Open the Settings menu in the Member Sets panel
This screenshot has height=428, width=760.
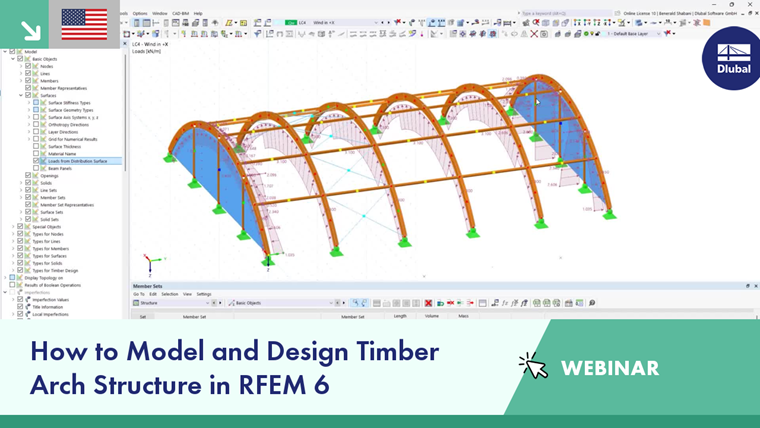click(x=204, y=294)
